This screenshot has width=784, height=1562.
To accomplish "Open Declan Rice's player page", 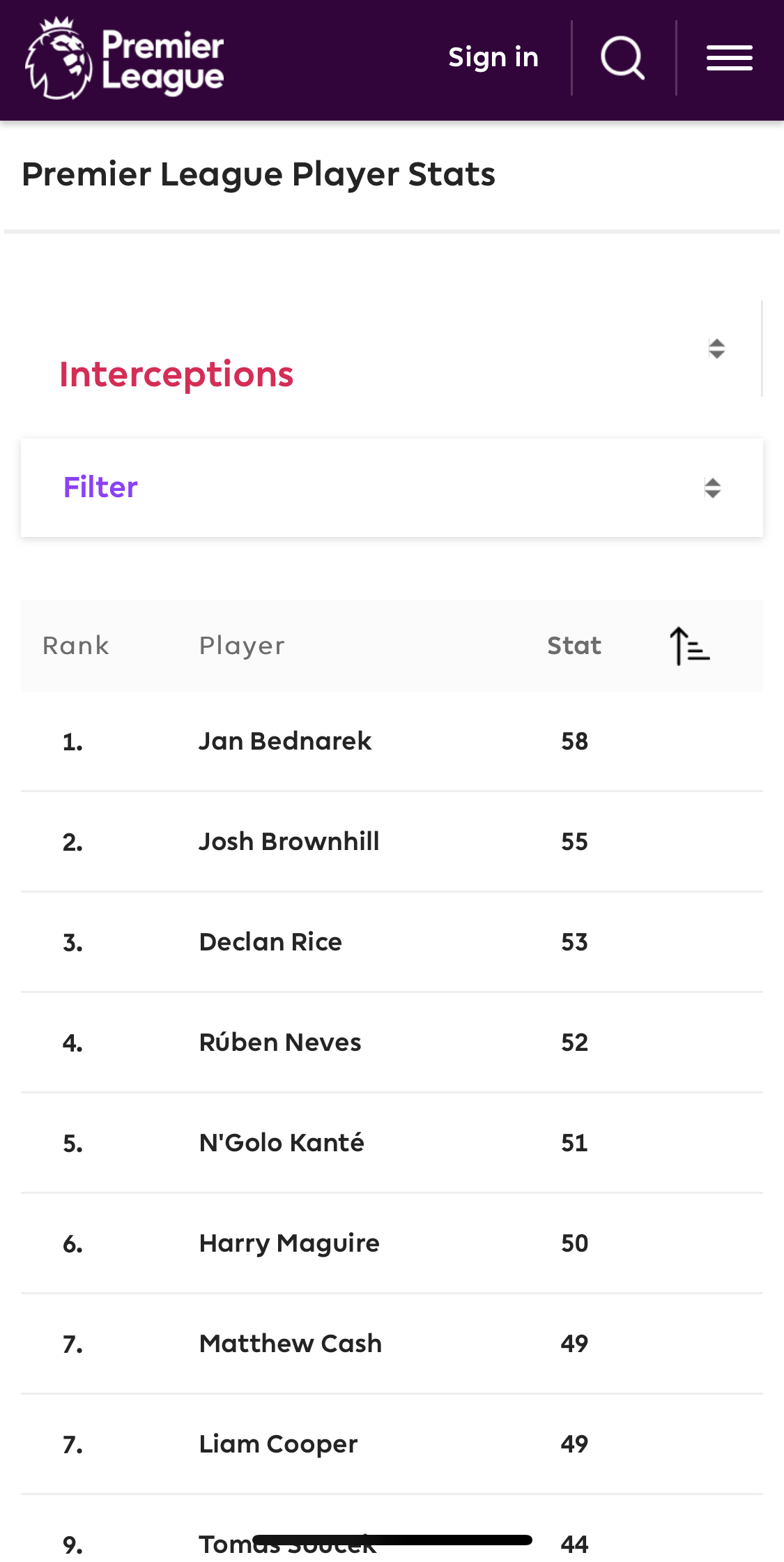I will click(270, 942).
